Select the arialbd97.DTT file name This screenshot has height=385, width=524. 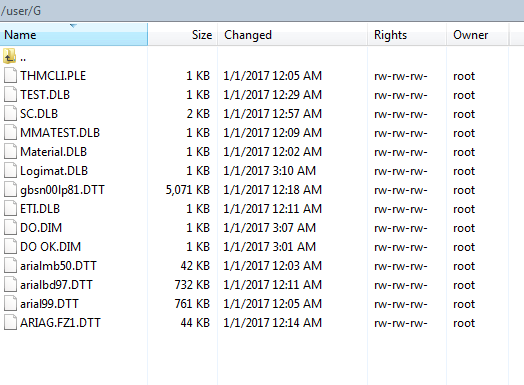tap(56, 285)
